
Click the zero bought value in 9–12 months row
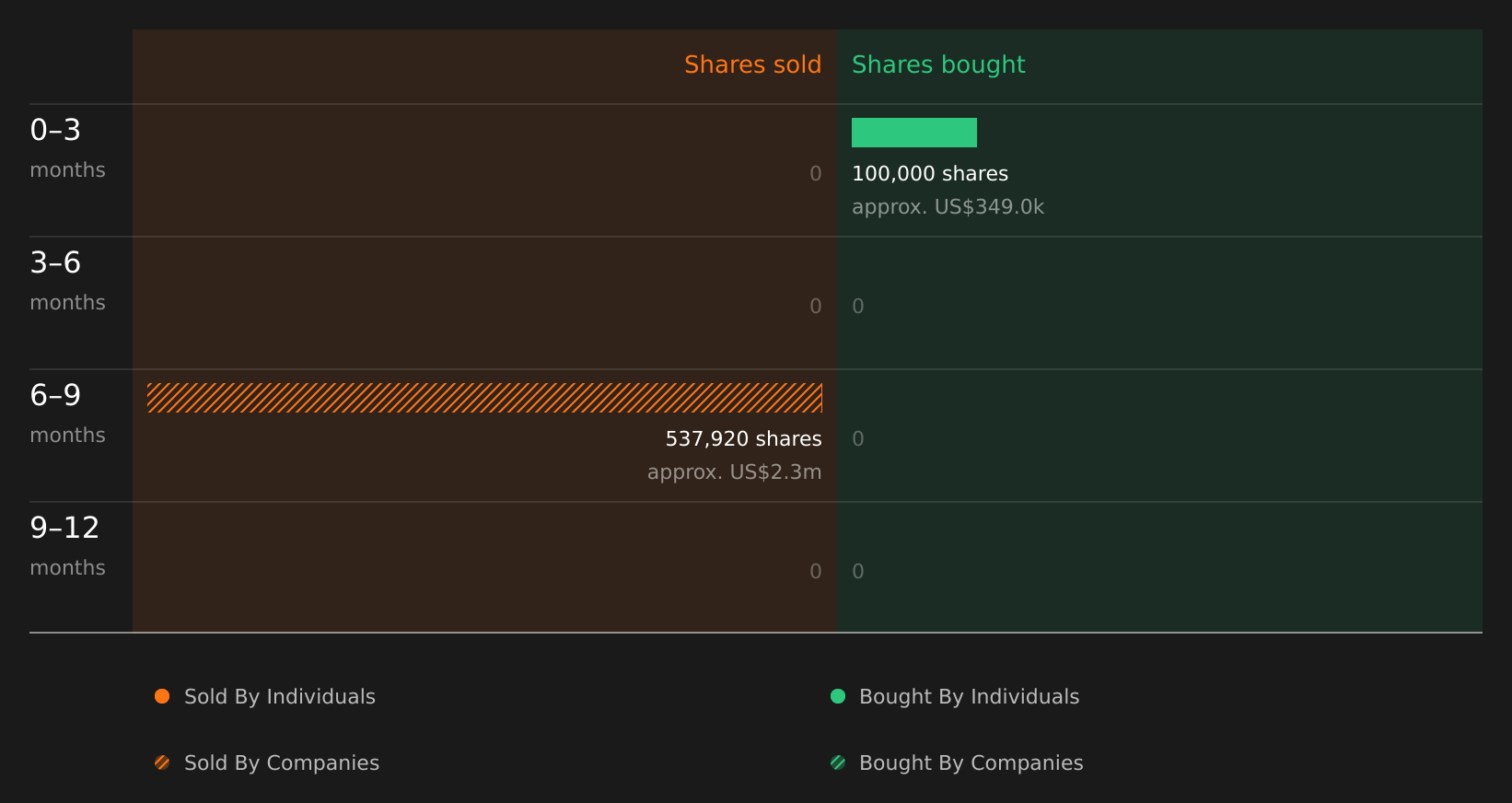[x=858, y=572]
